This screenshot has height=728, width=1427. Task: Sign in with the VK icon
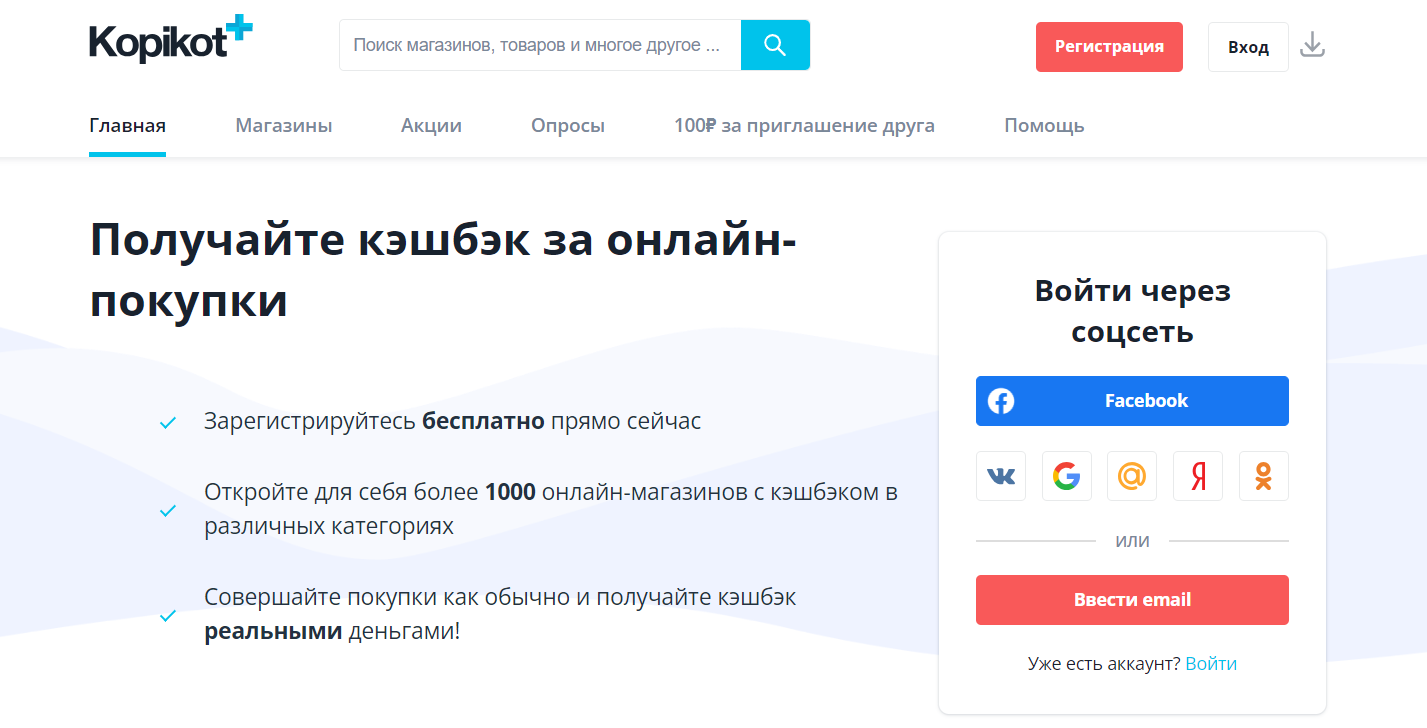tap(1001, 476)
